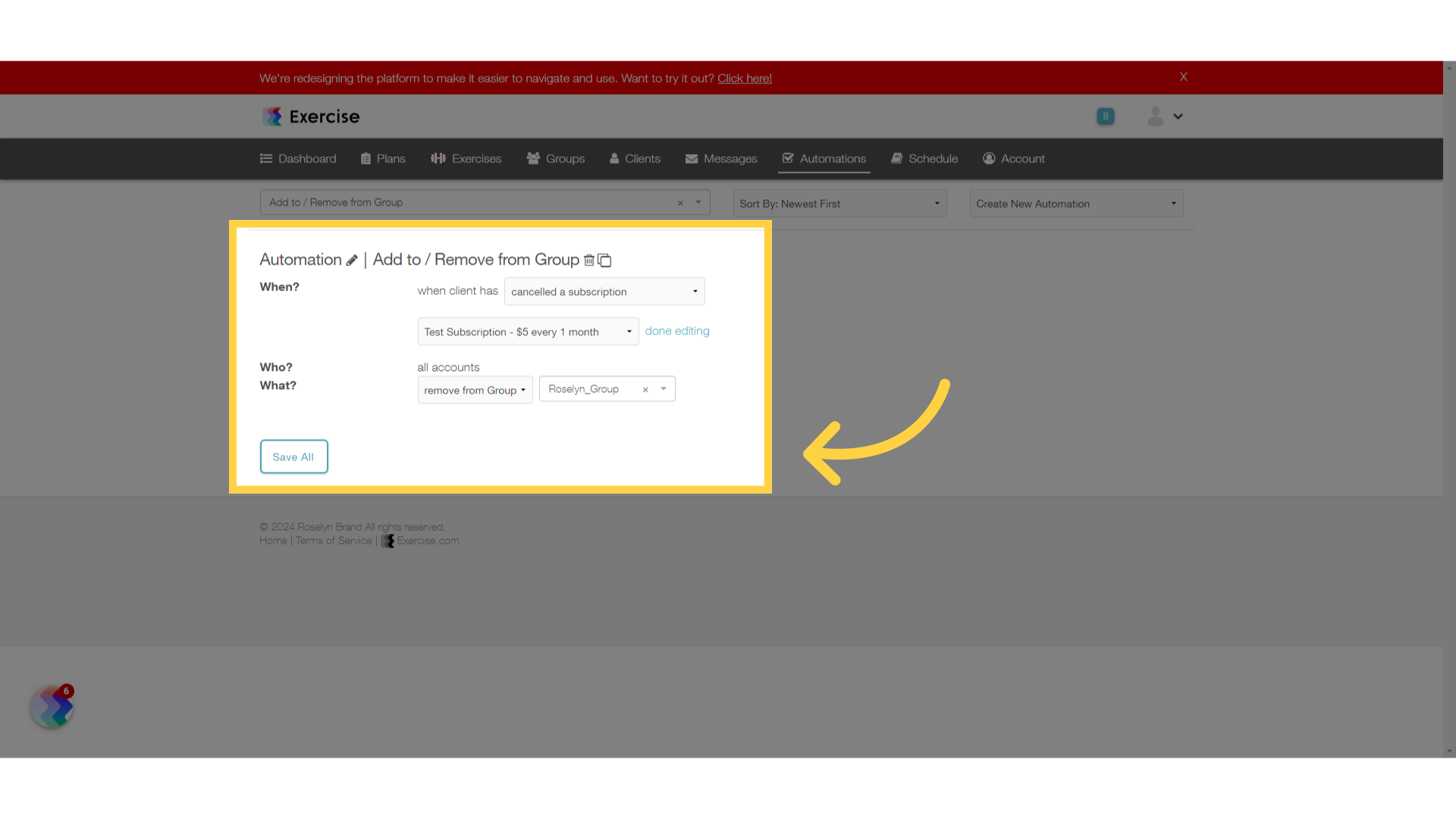Expand account menu chevron beside avatar

pos(1178,117)
